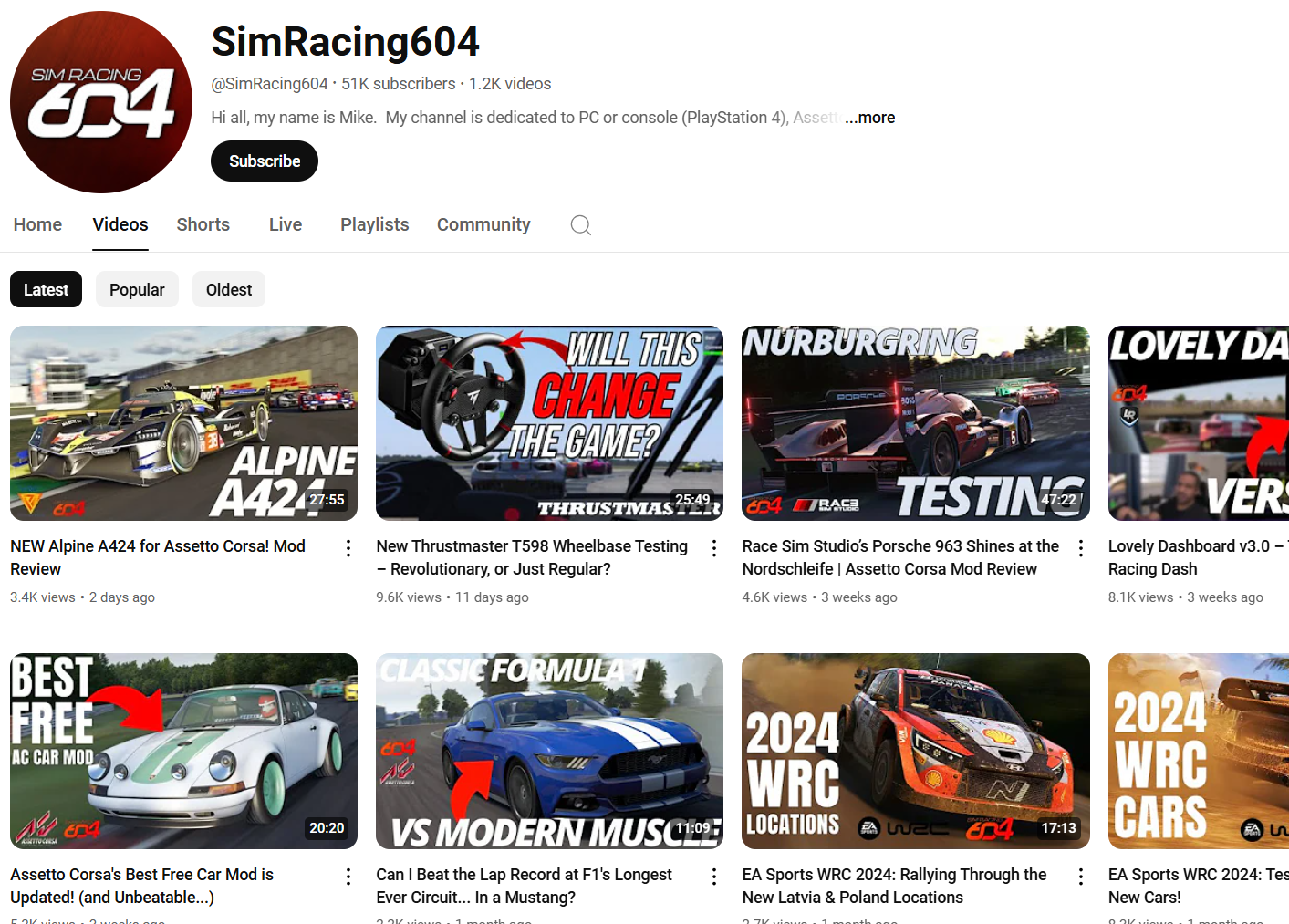This screenshot has width=1289, height=924.
Task: Switch to the Community tab
Action: point(483,224)
